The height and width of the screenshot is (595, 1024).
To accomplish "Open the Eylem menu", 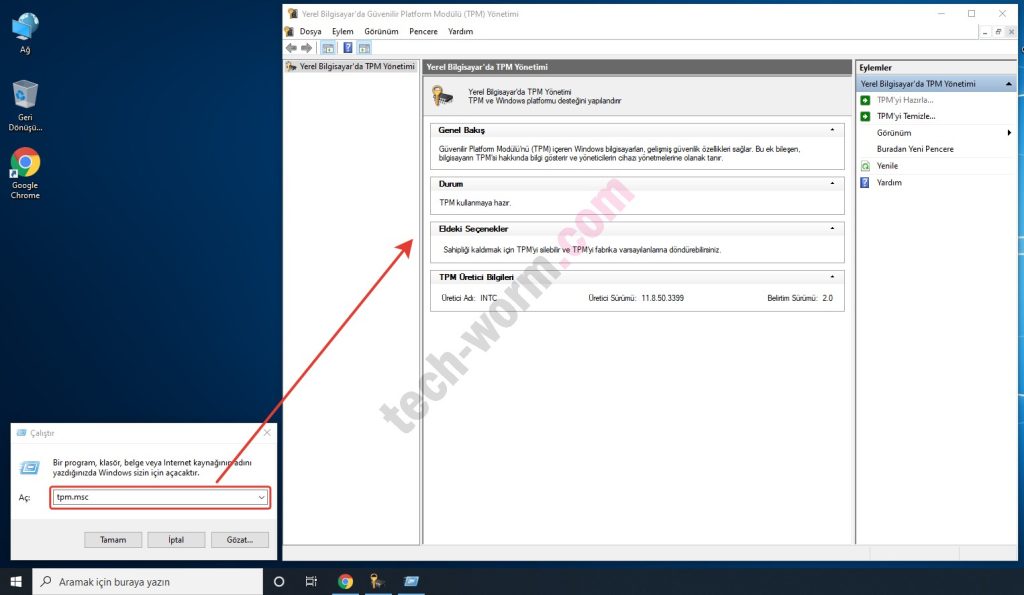I will 343,32.
